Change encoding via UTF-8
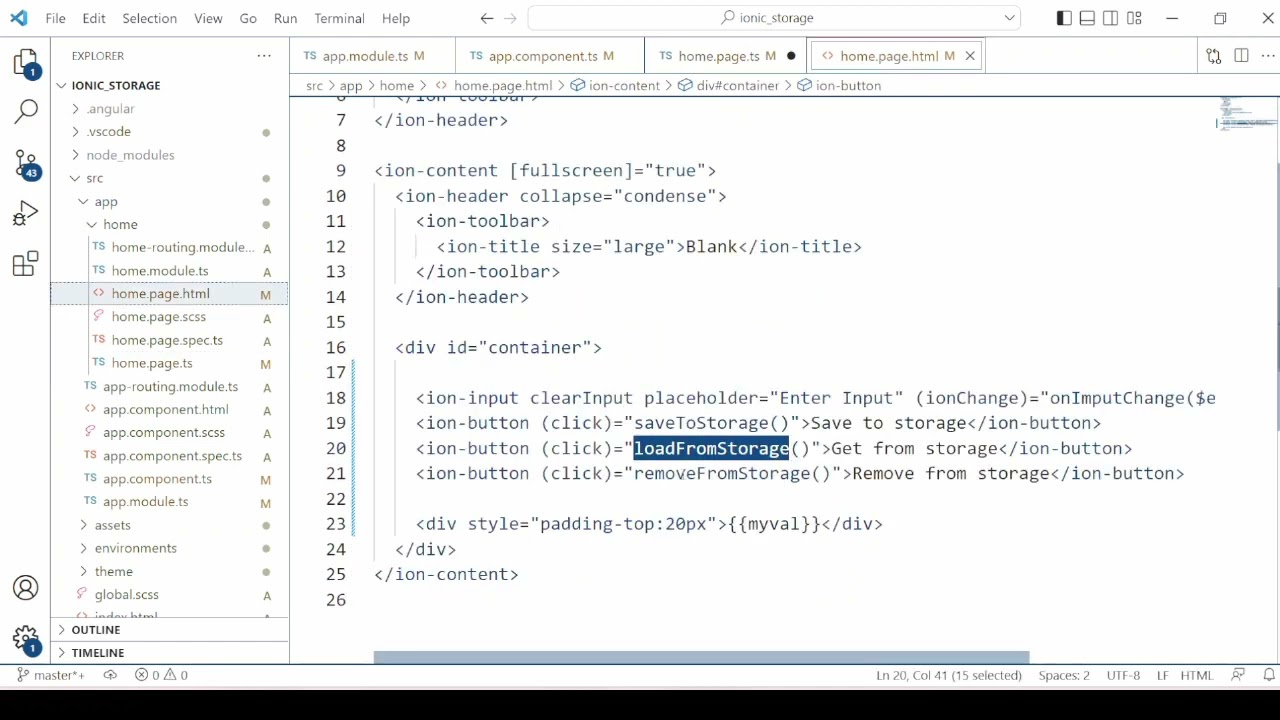The height and width of the screenshot is (720, 1280). [1123, 675]
